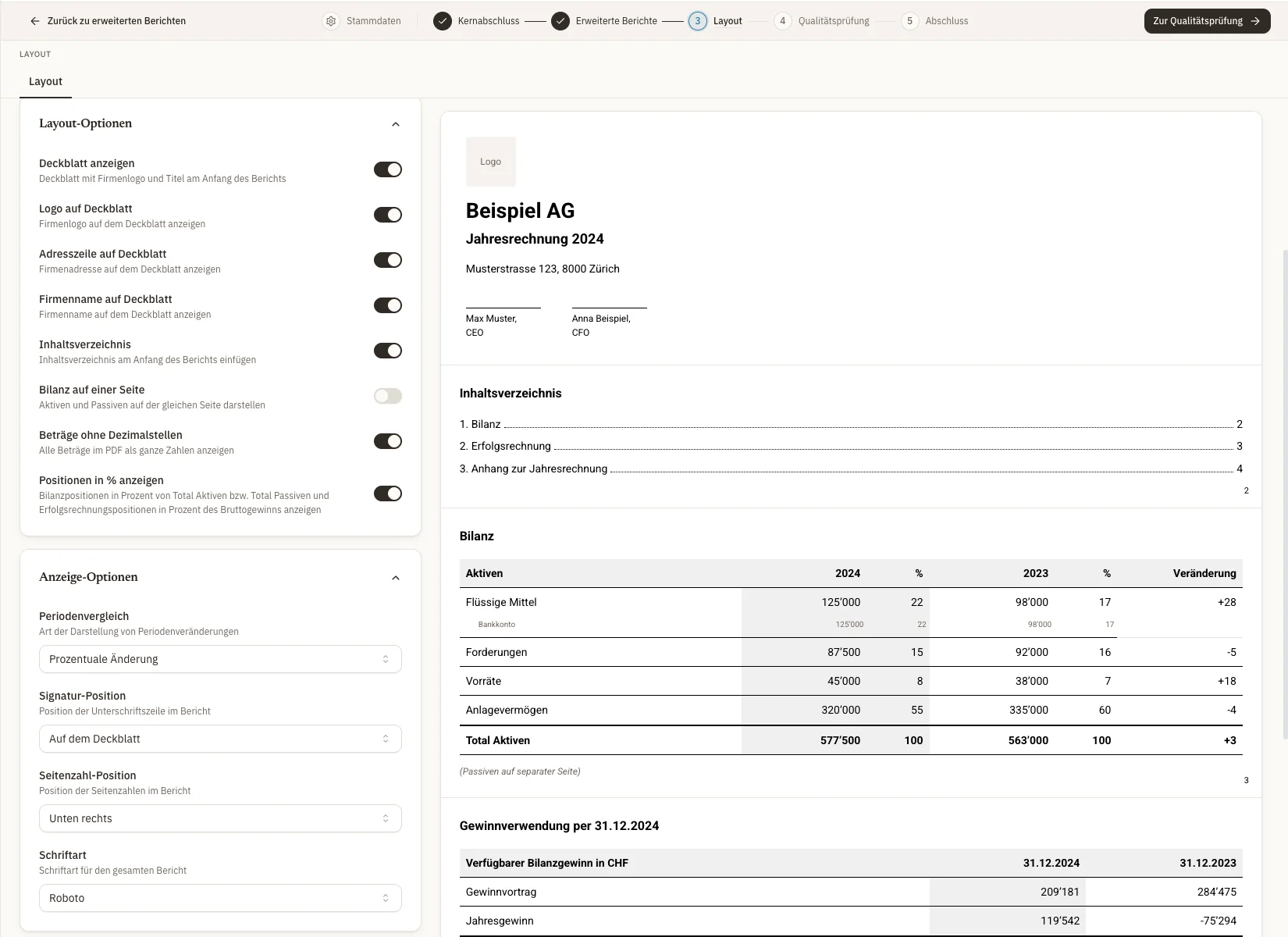Screen dimensions: 1288x937
Task: Open the Periodenvergleich dropdown
Action: pos(220,659)
